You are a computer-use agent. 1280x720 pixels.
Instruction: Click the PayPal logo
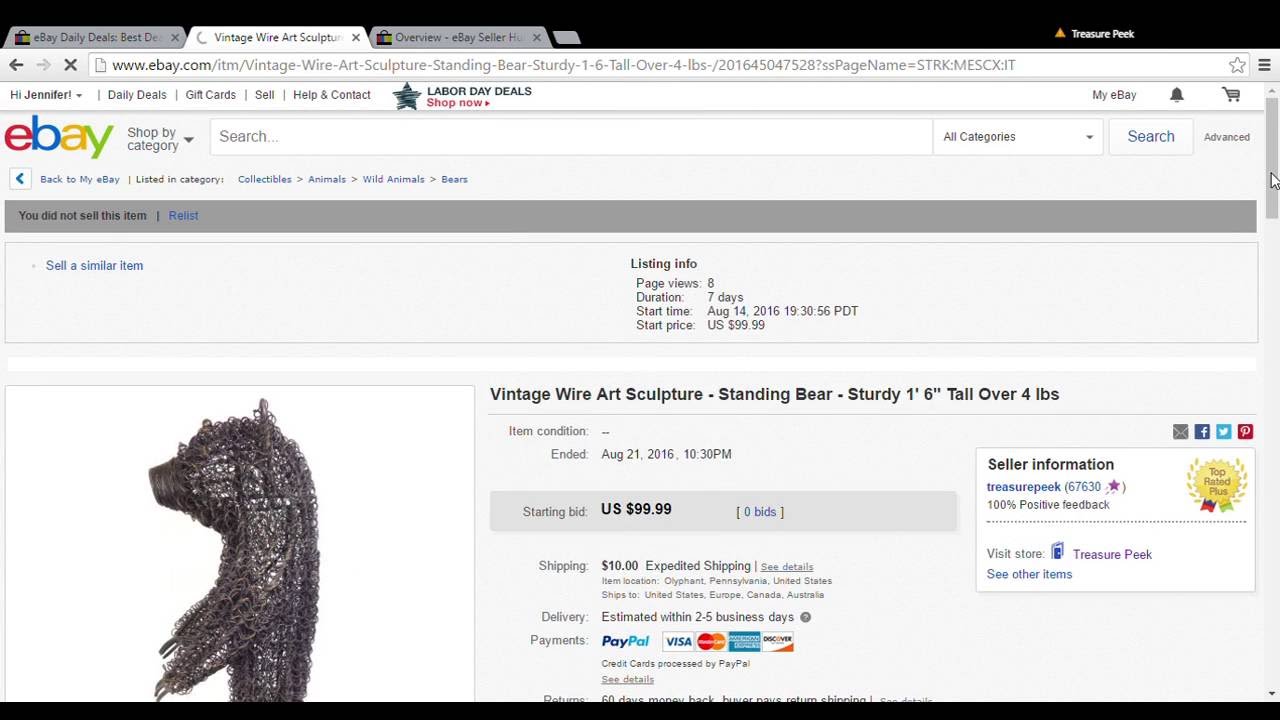click(625, 642)
